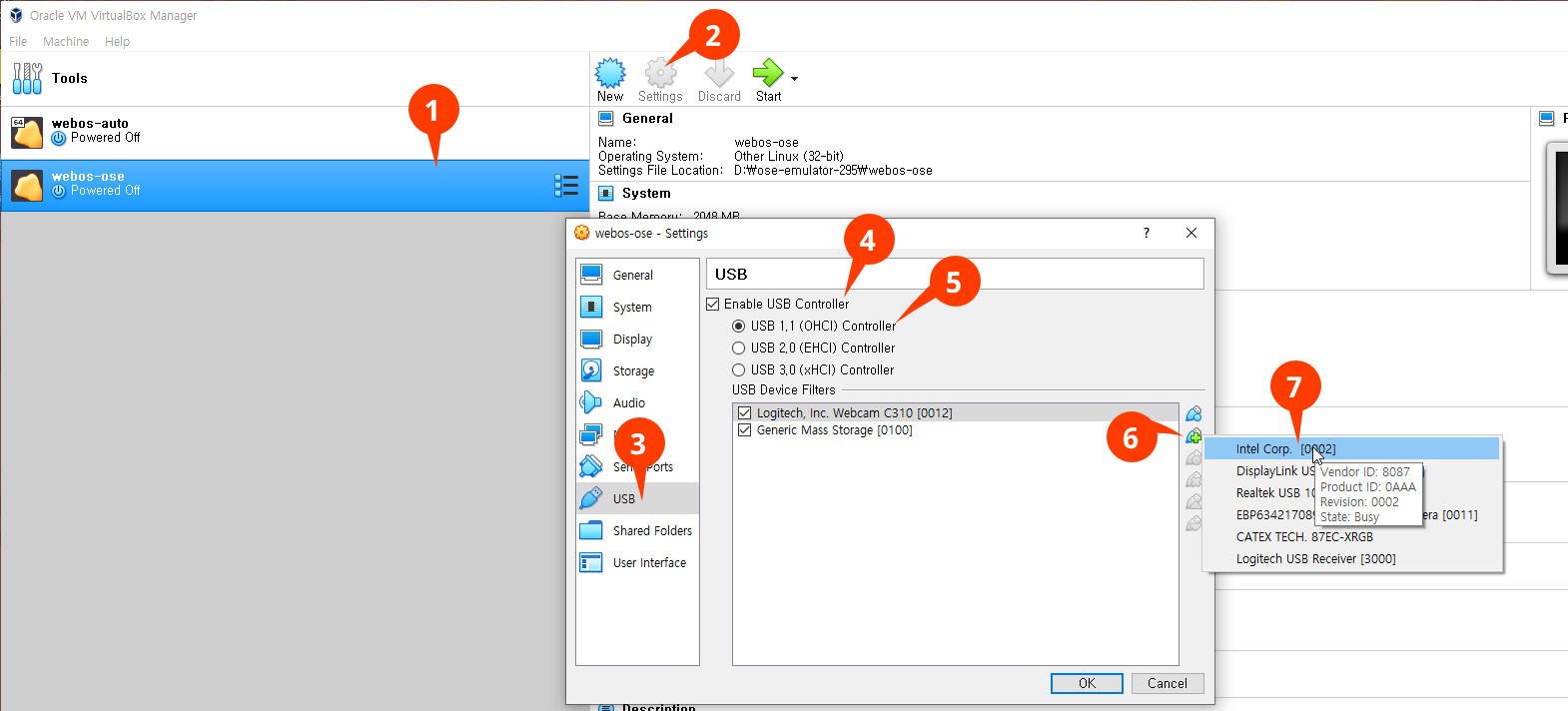Open the Network settings category icon
1568x711 pixels.
591,434
